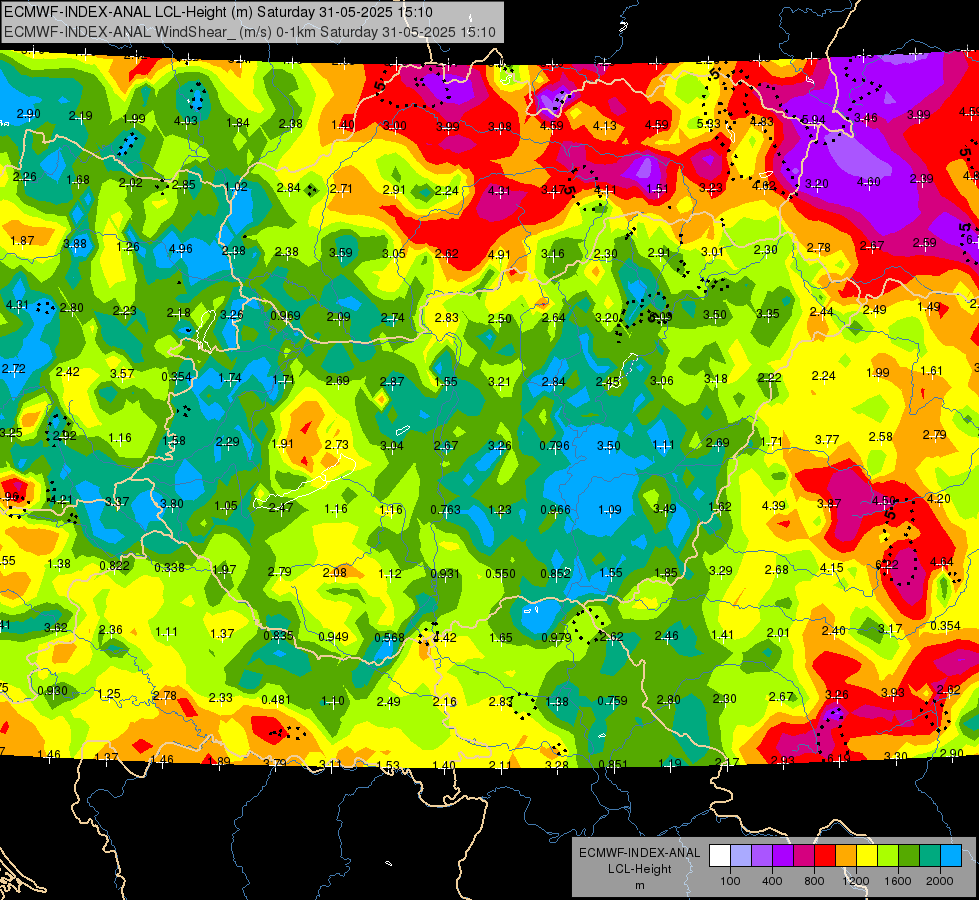Click the wind shear value 4.20
This screenshot has width=979, height=900.
pos(938,498)
